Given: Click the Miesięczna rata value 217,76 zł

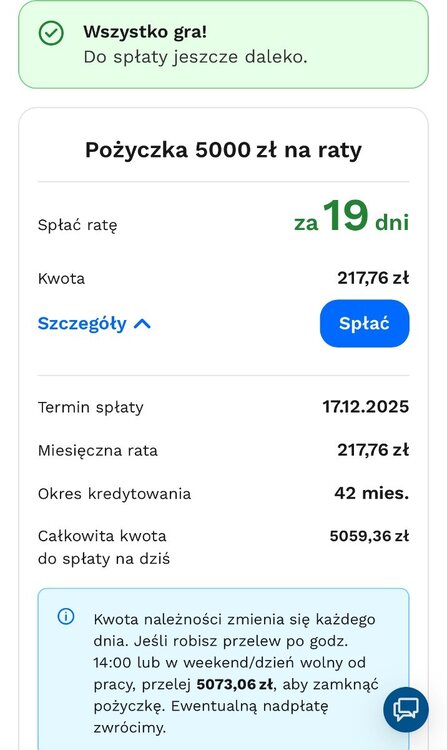Looking at the screenshot, I should click(x=373, y=450).
